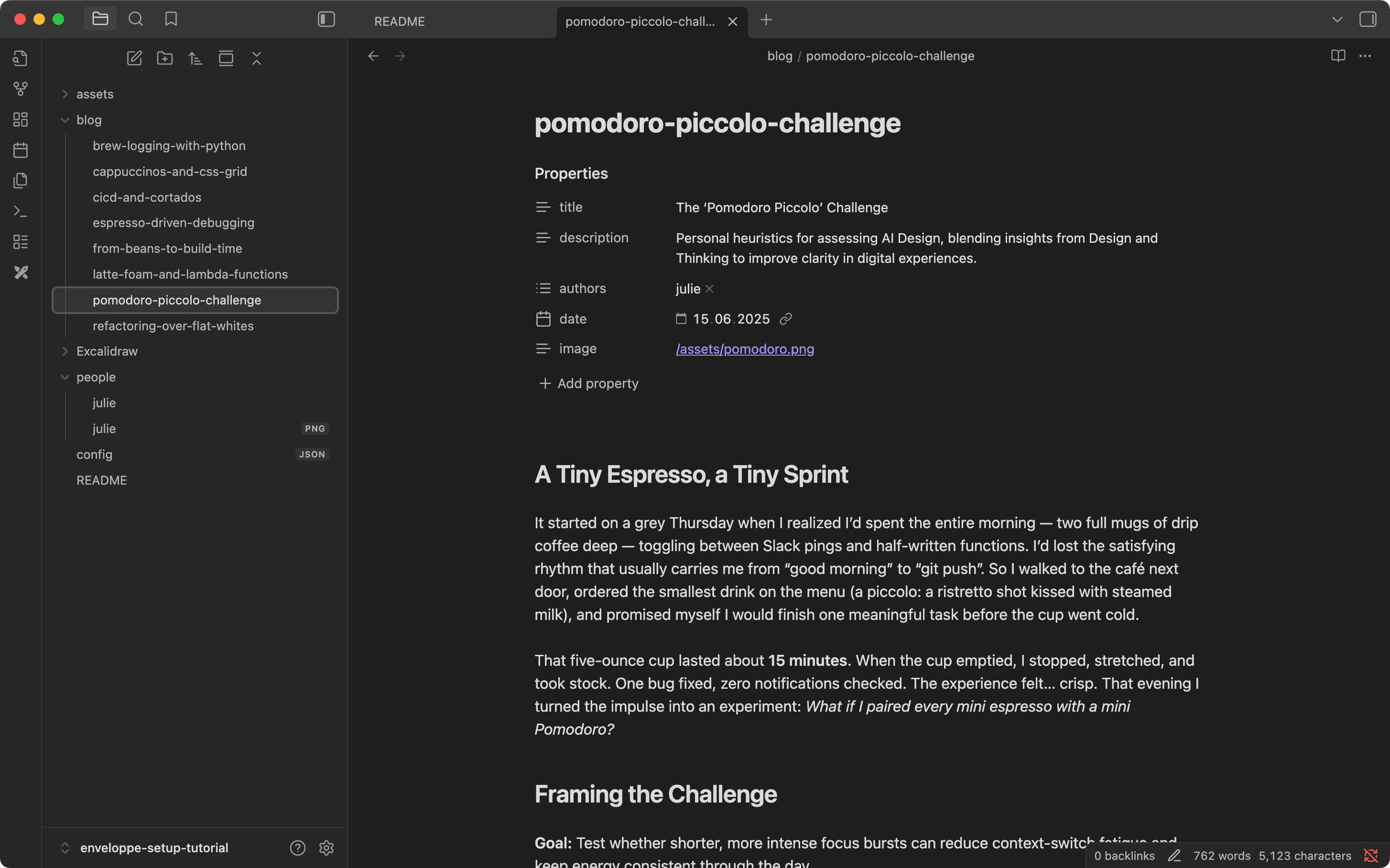Click Add property

click(588, 383)
